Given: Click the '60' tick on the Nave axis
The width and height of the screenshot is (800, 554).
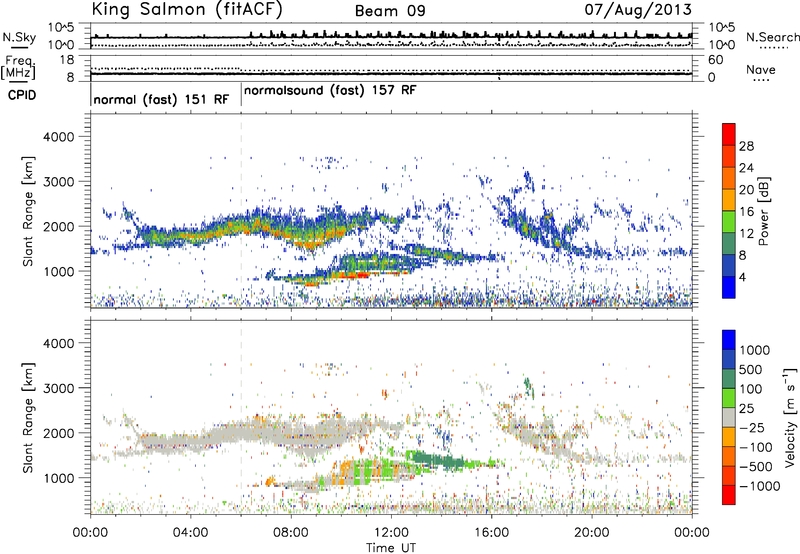Looking at the screenshot, I should pos(715,60).
